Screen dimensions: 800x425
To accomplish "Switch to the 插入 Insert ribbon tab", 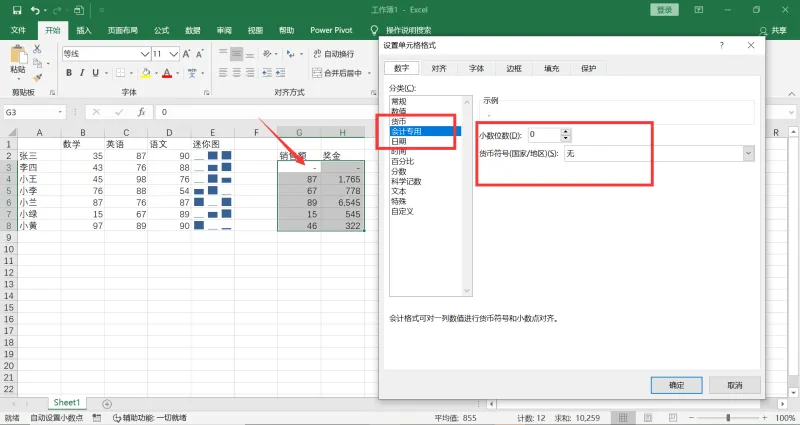I will coord(84,30).
